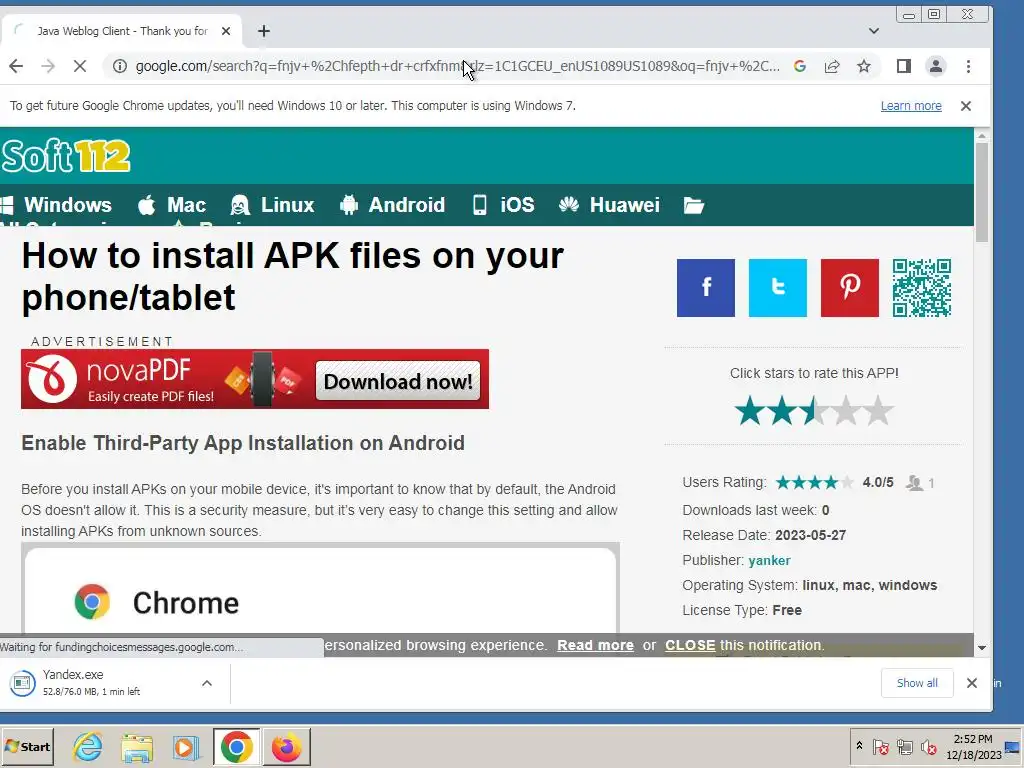Click the Google icon in address bar
Viewport: 1024px width, 768px height.
[x=799, y=66]
